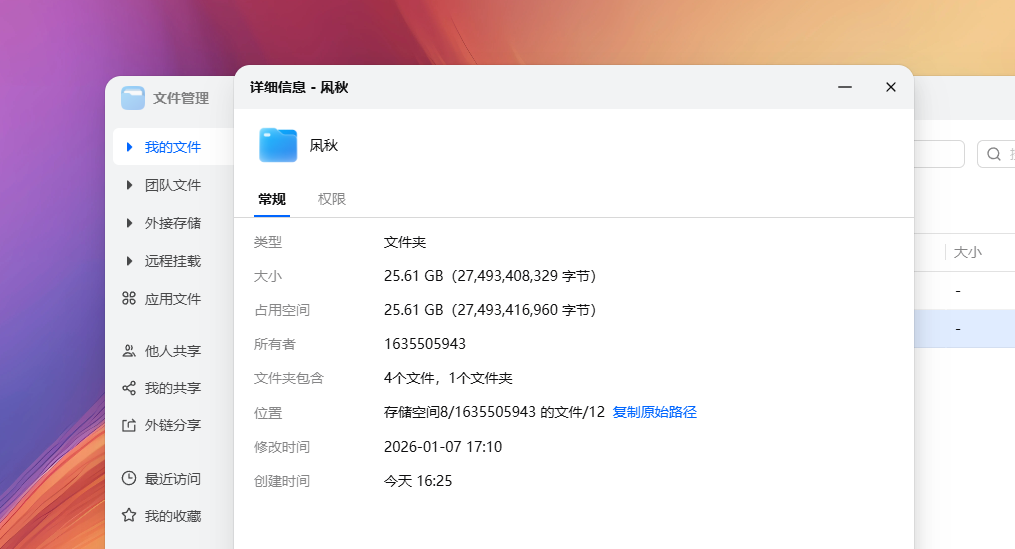1015x549 pixels.
Task: Click the 外链分享 export icon
Action: (x=129, y=425)
